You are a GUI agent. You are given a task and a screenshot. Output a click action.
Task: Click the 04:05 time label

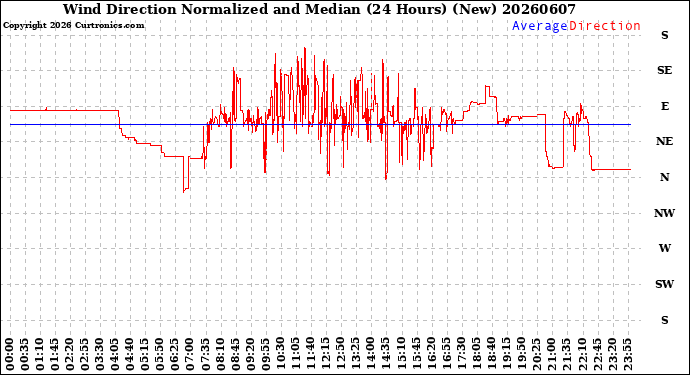pyautogui.click(x=115, y=354)
